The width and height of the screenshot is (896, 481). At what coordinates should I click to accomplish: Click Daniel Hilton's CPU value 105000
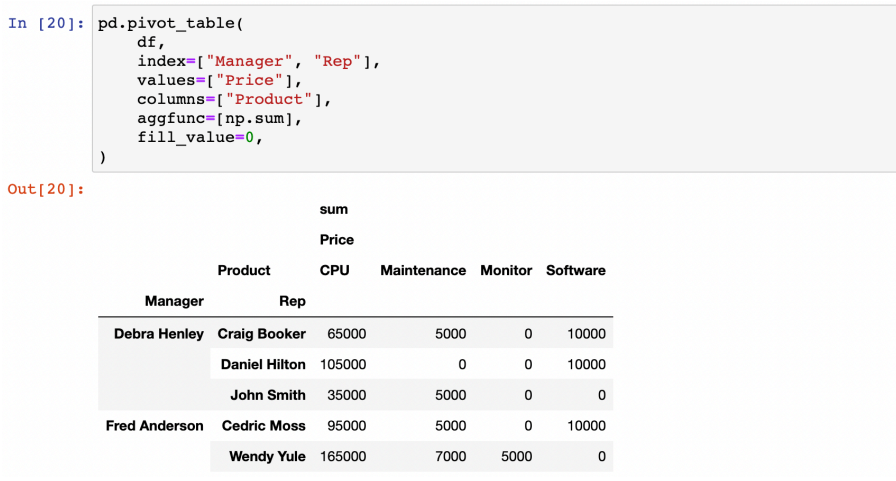pos(343,365)
